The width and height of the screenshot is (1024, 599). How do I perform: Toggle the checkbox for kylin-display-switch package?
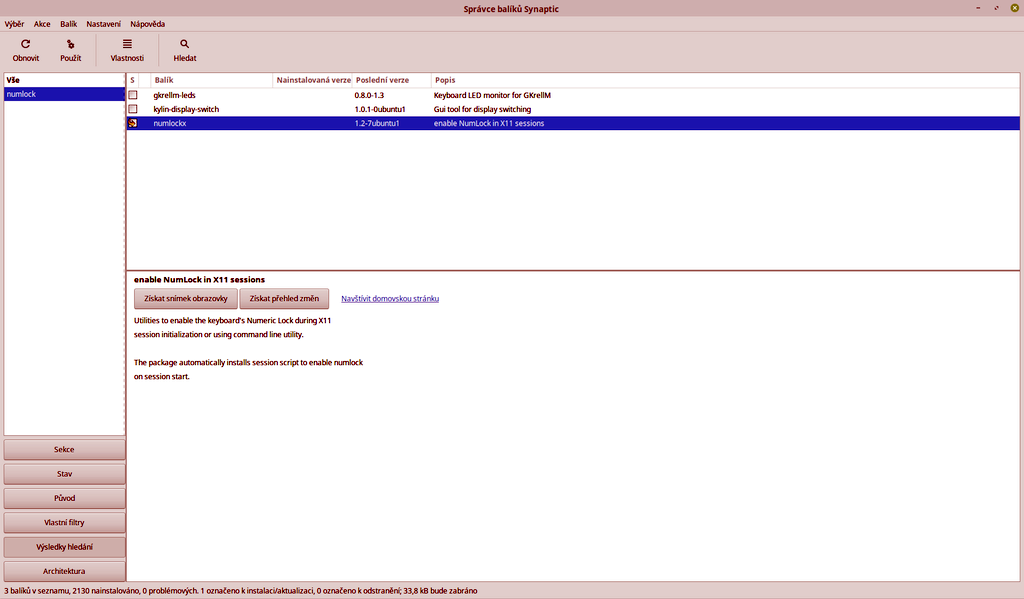coord(133,109)
